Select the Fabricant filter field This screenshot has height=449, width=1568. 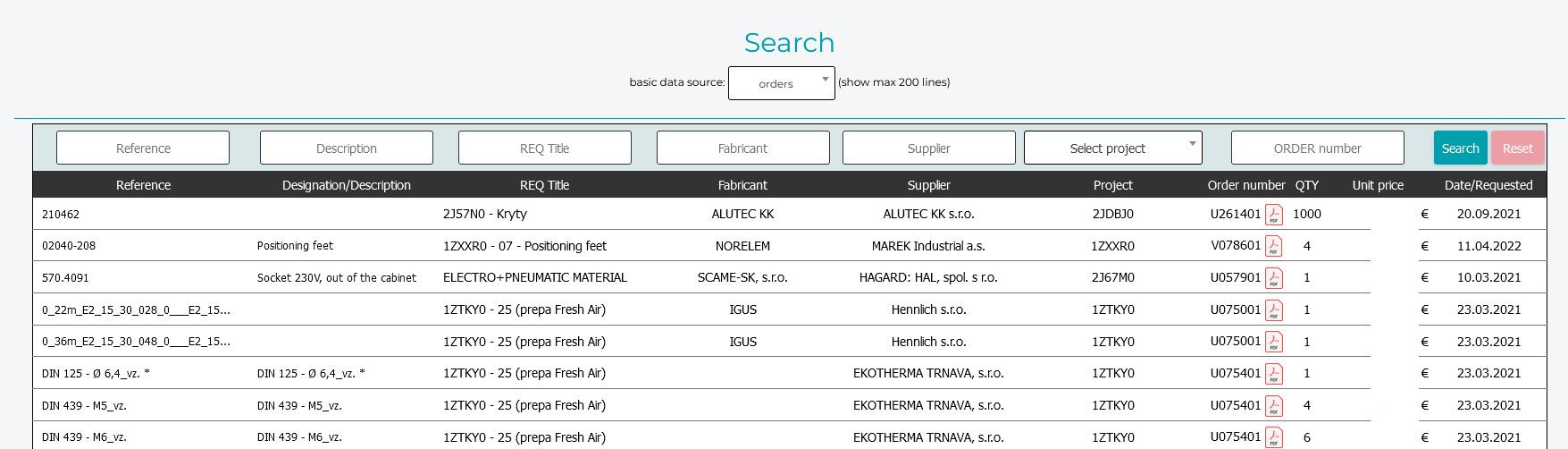(x=742, y=148)
